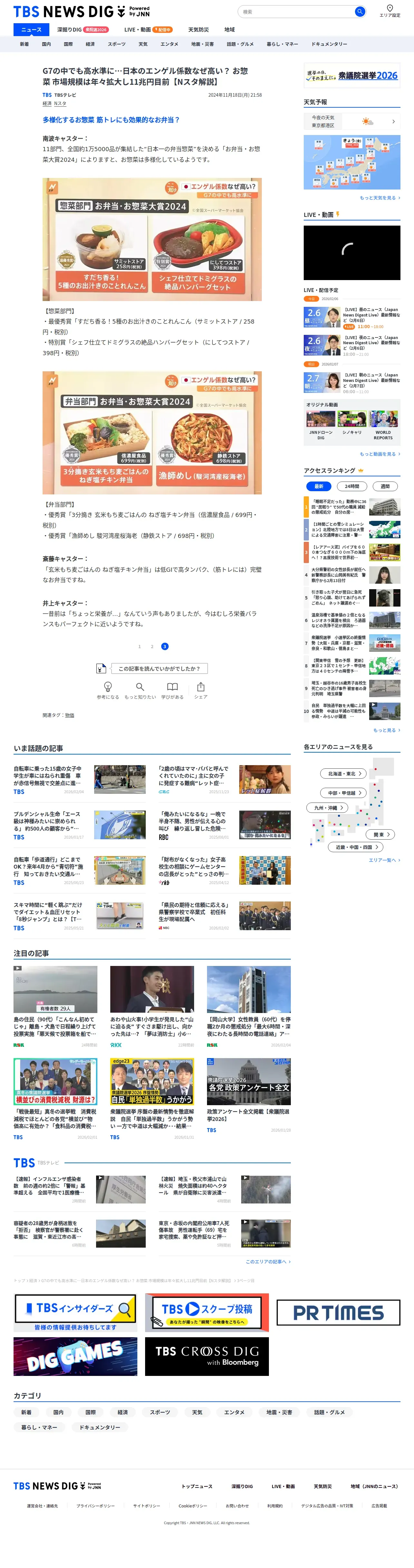Switch to the LIVE・動画 tab
The width and height of the screenshot is (414, 1568).
coord(148,29)
